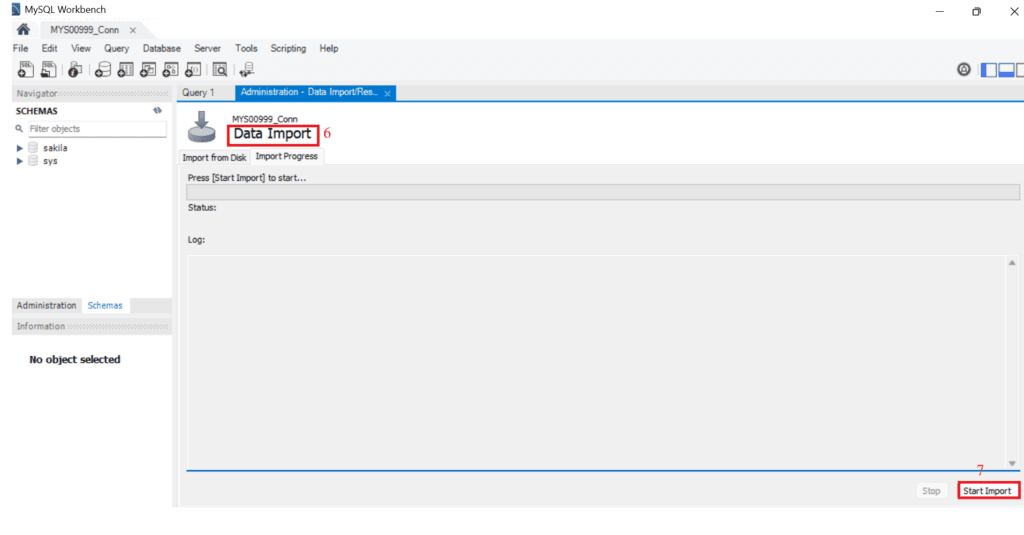Switch to MYS00999_Conn connection tab

tap(84, 30)
